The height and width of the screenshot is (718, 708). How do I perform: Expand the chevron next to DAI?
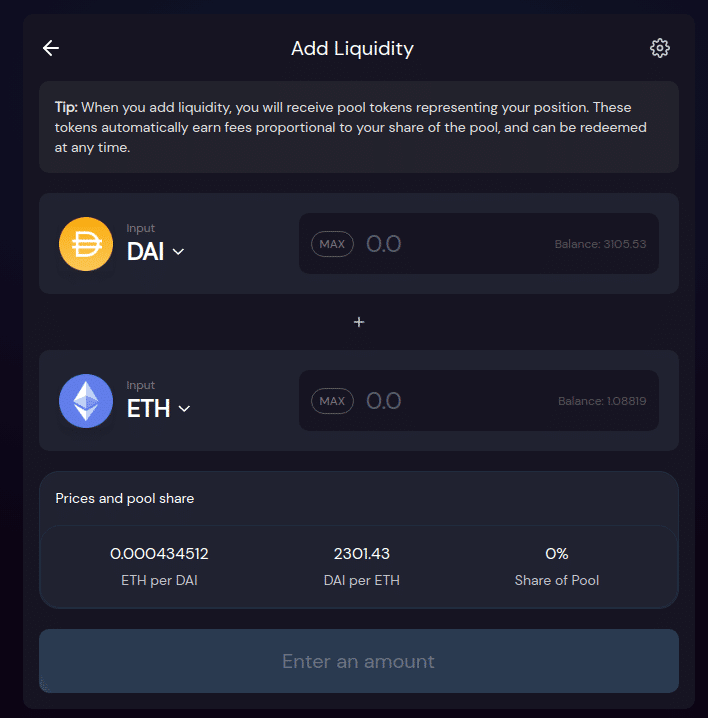179,252
